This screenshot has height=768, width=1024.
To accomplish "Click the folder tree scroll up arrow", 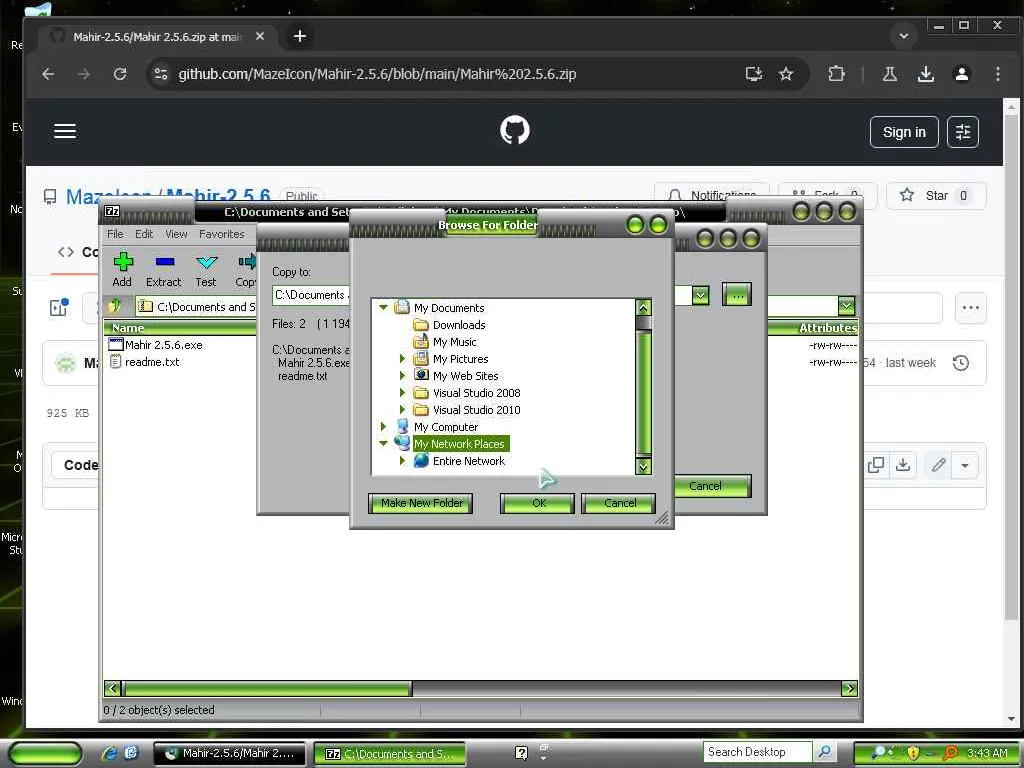I will [x=643, y=307].
